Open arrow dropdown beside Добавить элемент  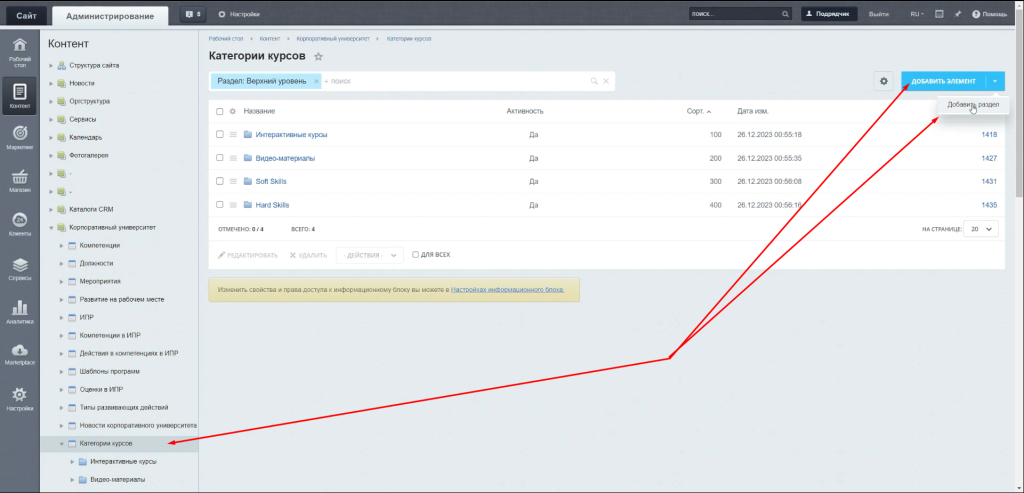[x=994, y=81]
